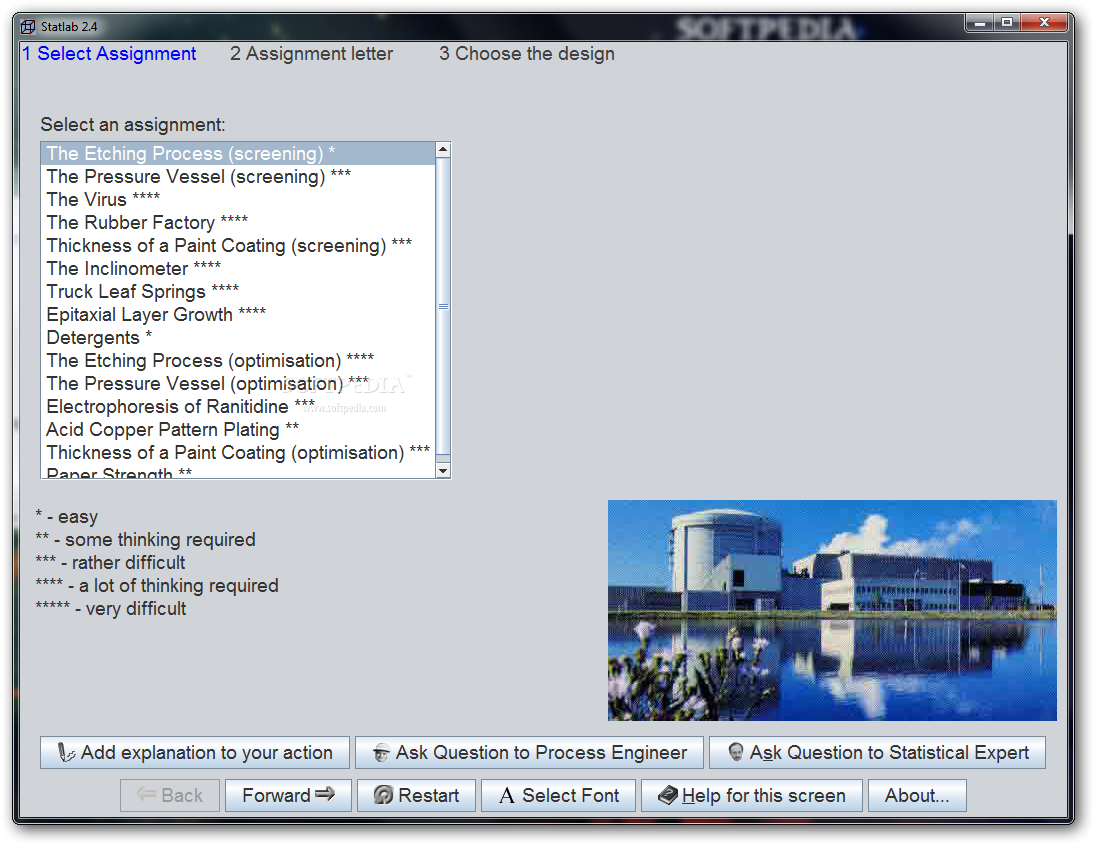Select Electrophoresis of Ranitidine assignment
1095x845 pixels.
[x=238, y=407]
